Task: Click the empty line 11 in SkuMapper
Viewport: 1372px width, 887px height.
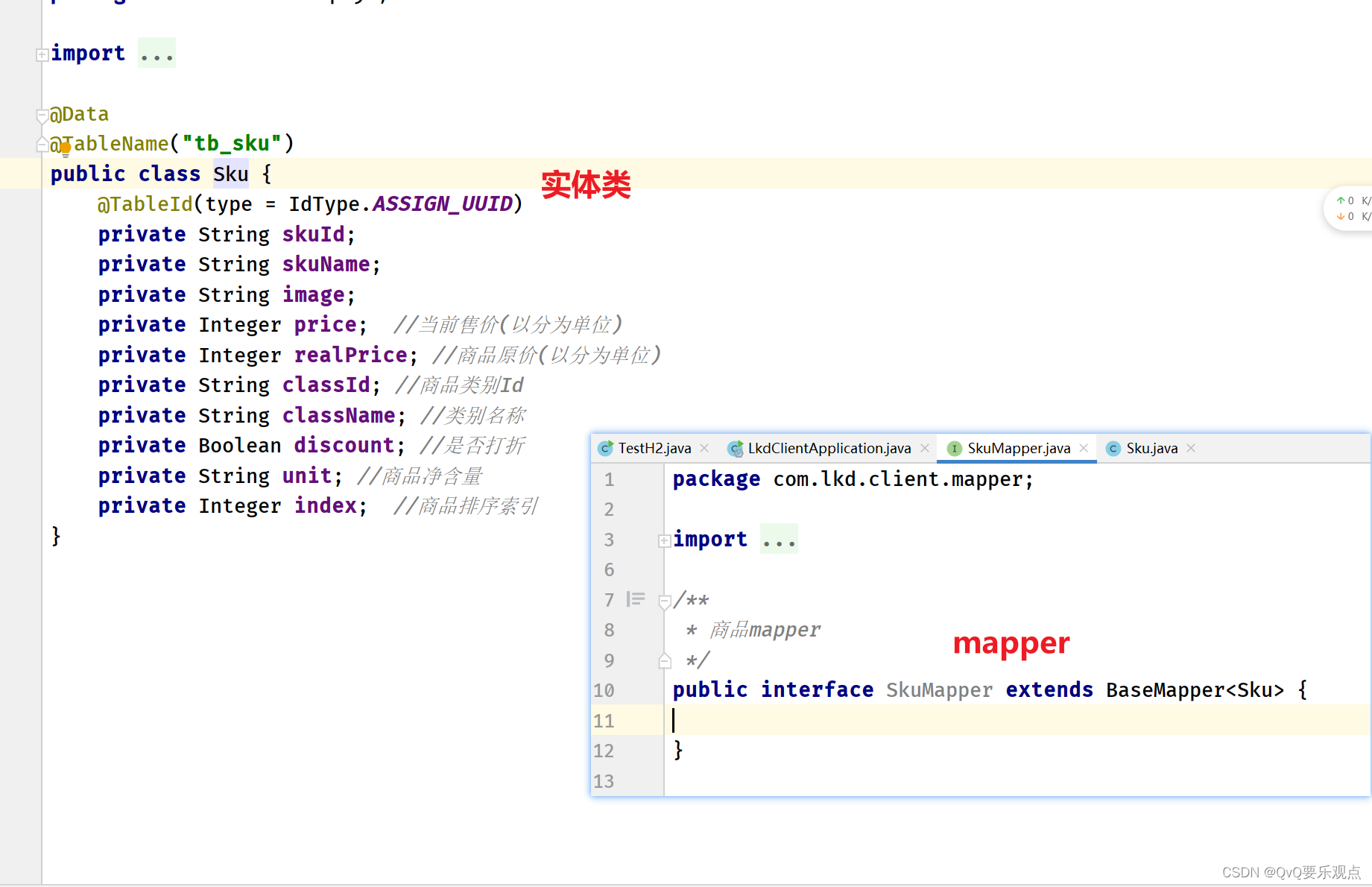Action: click(x=1017, y=720)
